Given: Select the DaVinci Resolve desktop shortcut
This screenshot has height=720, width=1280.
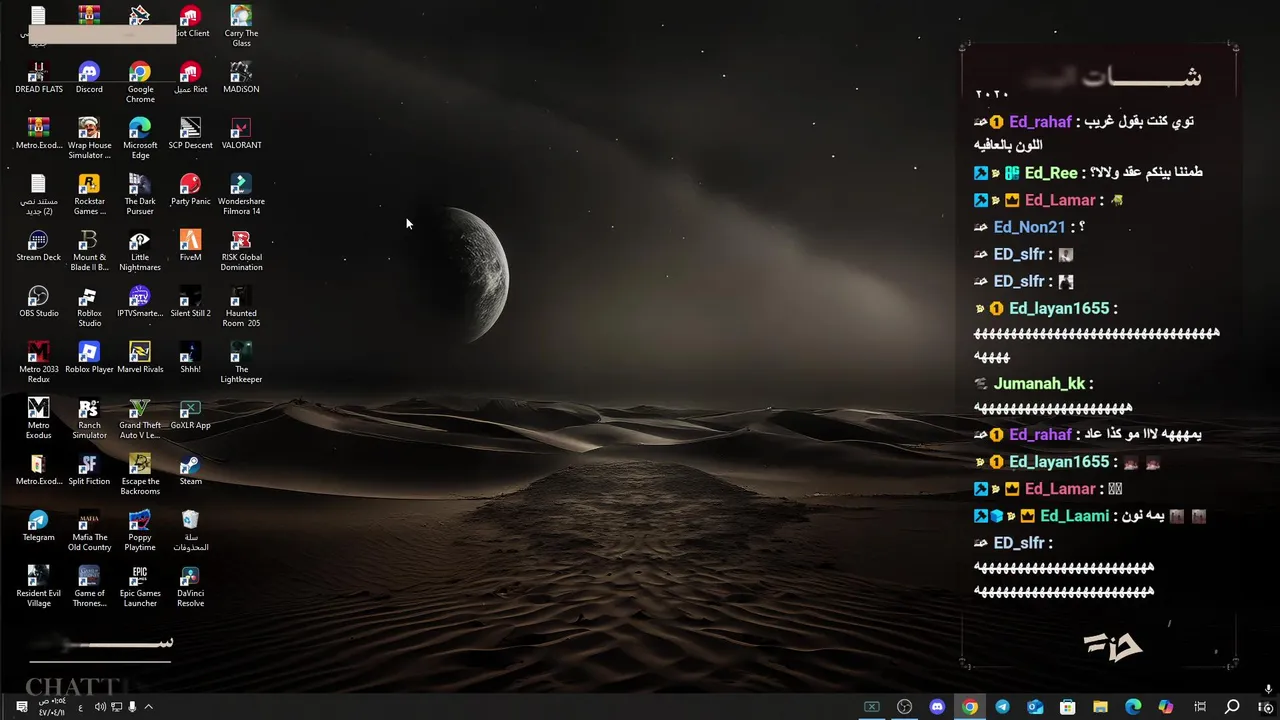Looking at the screenshot, I should (190, 586).
